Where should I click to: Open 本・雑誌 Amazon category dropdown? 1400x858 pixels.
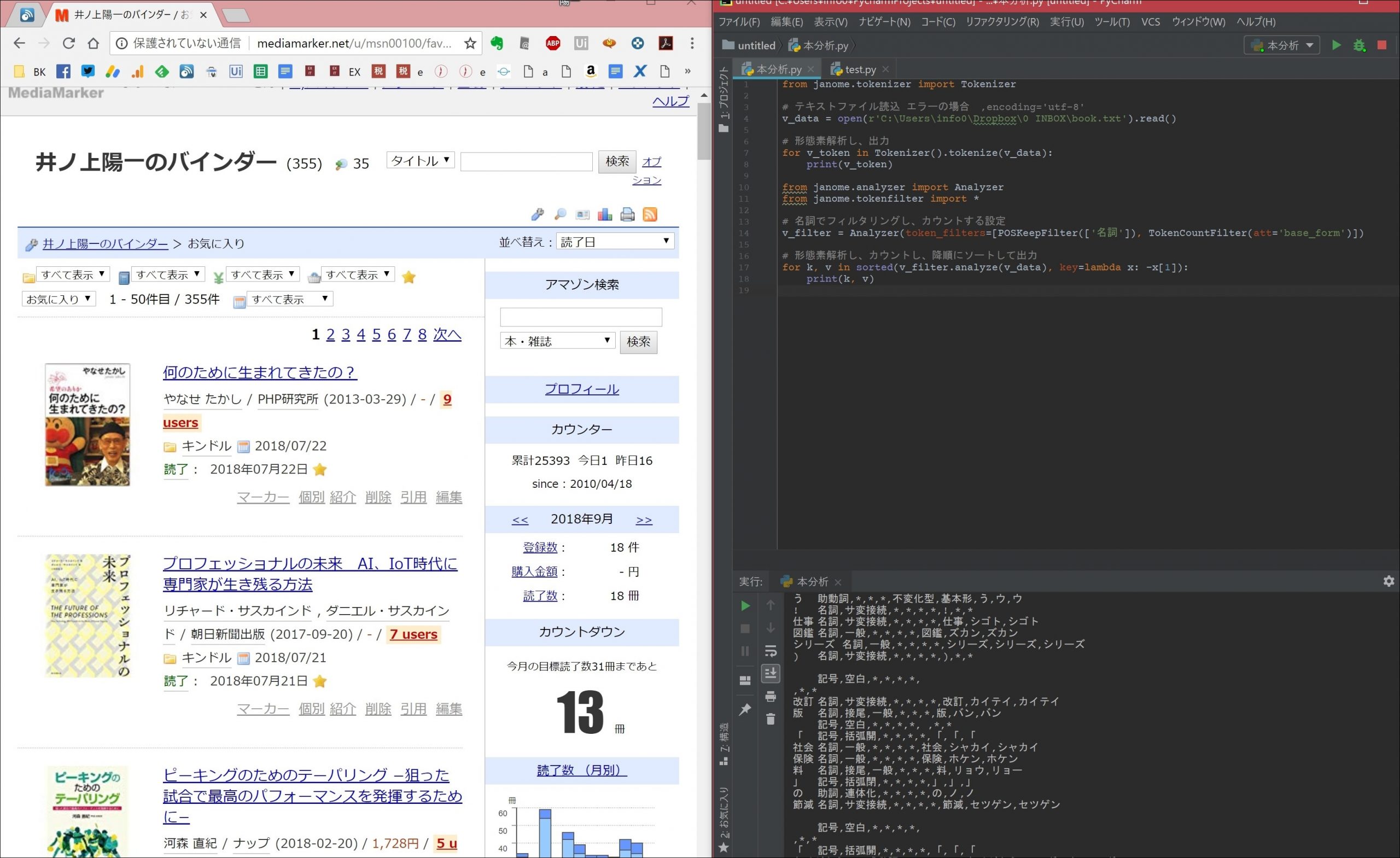click(557, 341)
